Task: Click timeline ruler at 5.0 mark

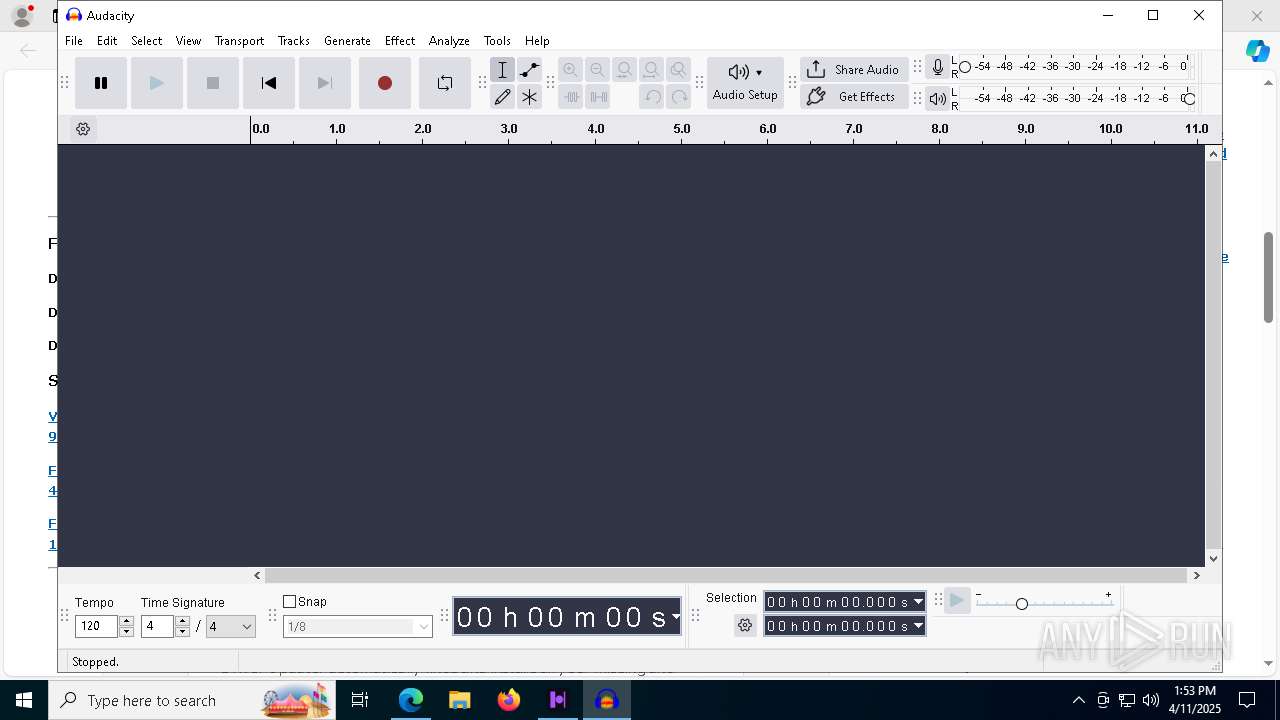Action: click(682, 129)
